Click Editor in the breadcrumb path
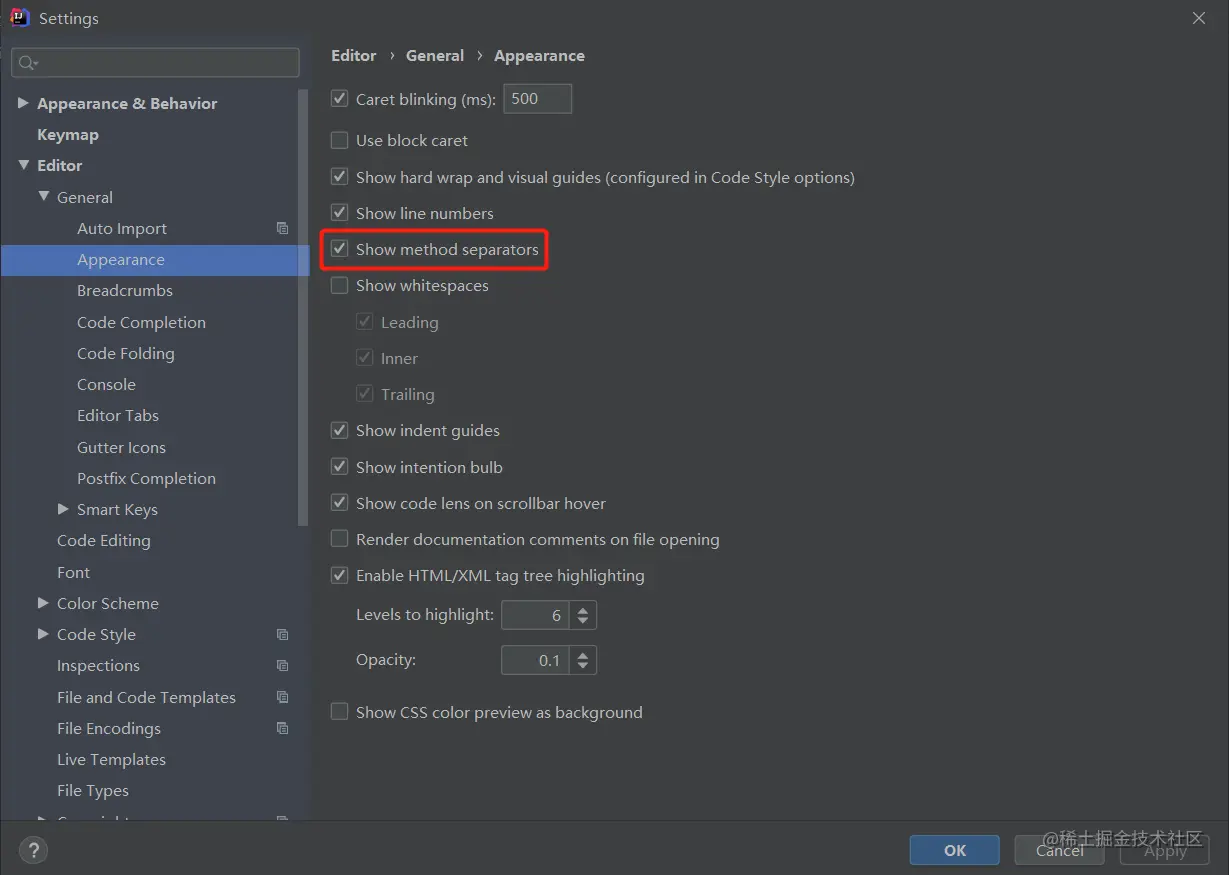This screenshot has width=1229, height=875. point(354,55)
